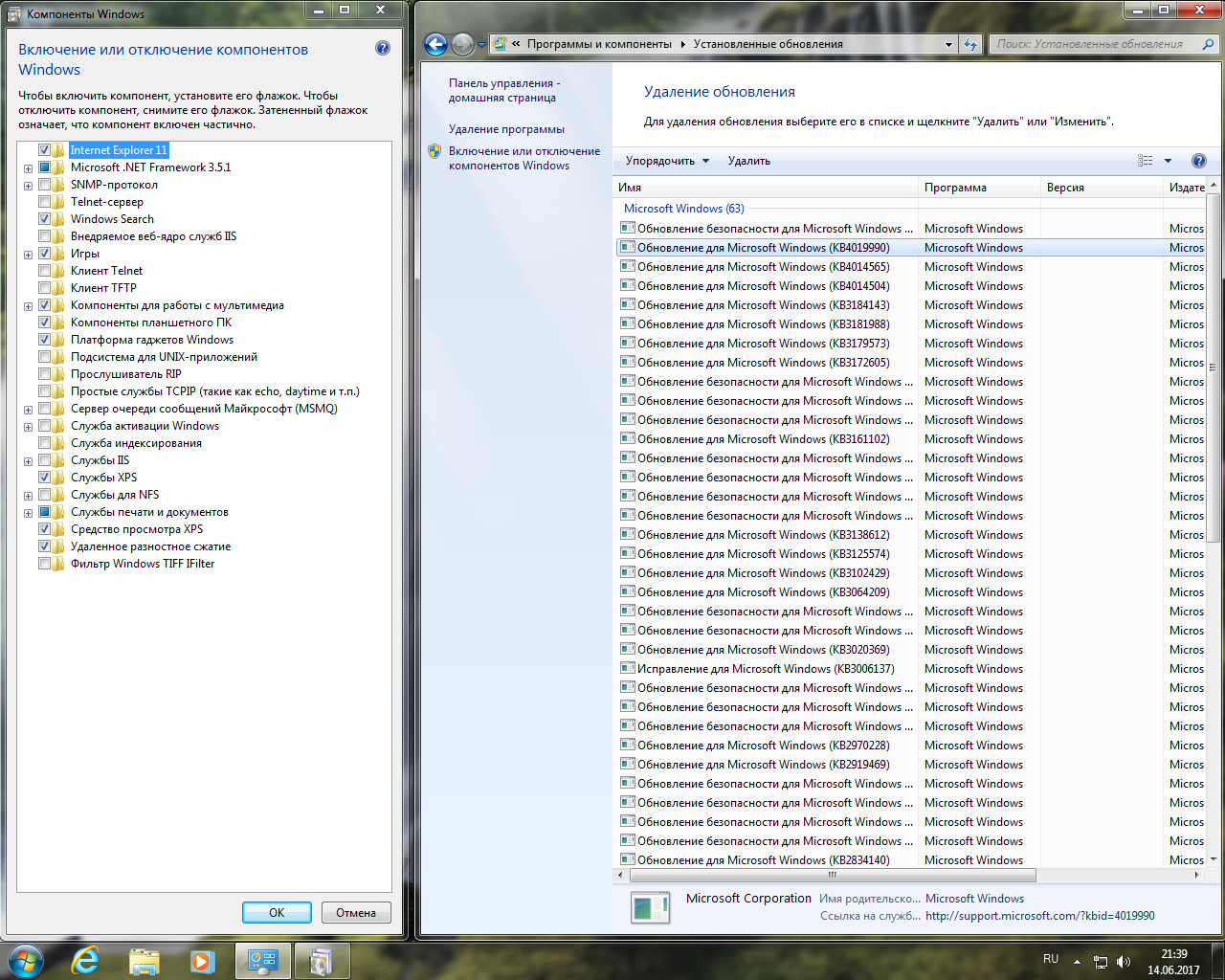The height and width of the screenshot is (980, 1225).
Task: Click the Back arrow in Installed Updates window
Action: [435, 44]
